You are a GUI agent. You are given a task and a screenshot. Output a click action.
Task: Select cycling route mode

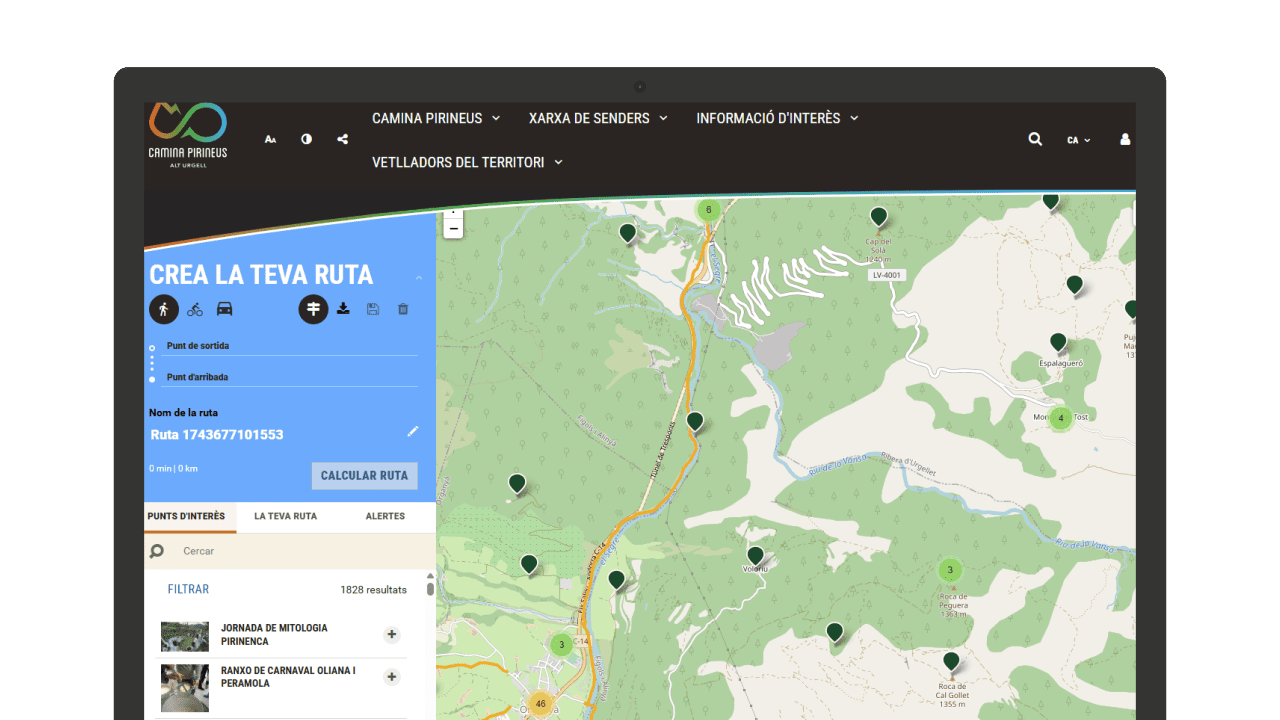point(195,309)
